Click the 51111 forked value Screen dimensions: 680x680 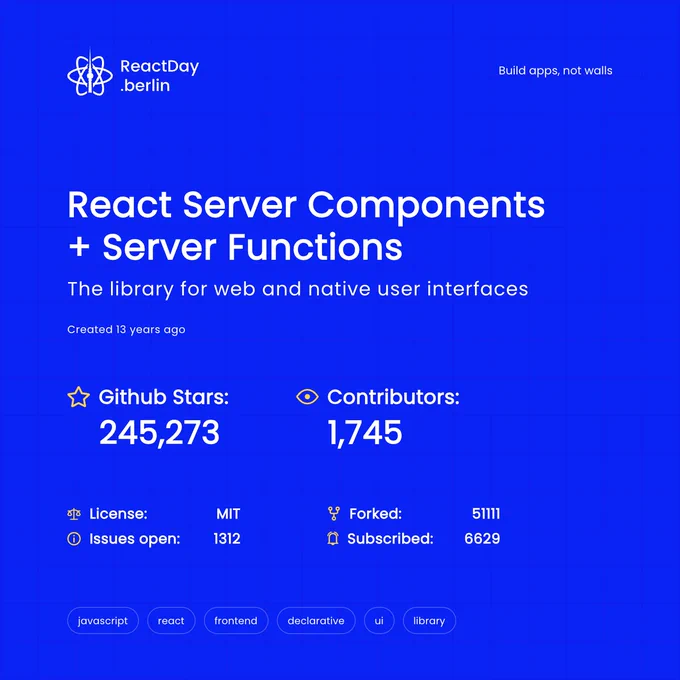[x=486, y=514]
